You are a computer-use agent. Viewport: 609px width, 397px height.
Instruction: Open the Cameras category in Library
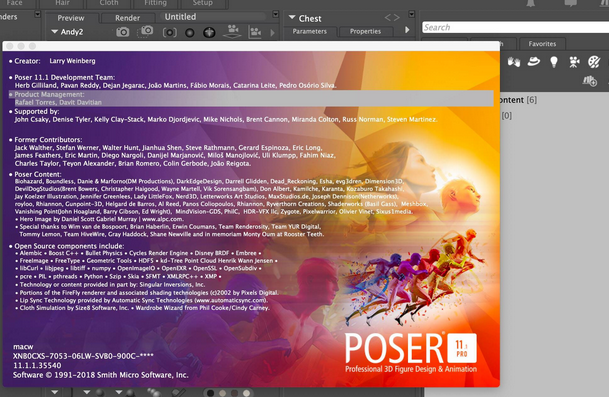click(574, 62)
